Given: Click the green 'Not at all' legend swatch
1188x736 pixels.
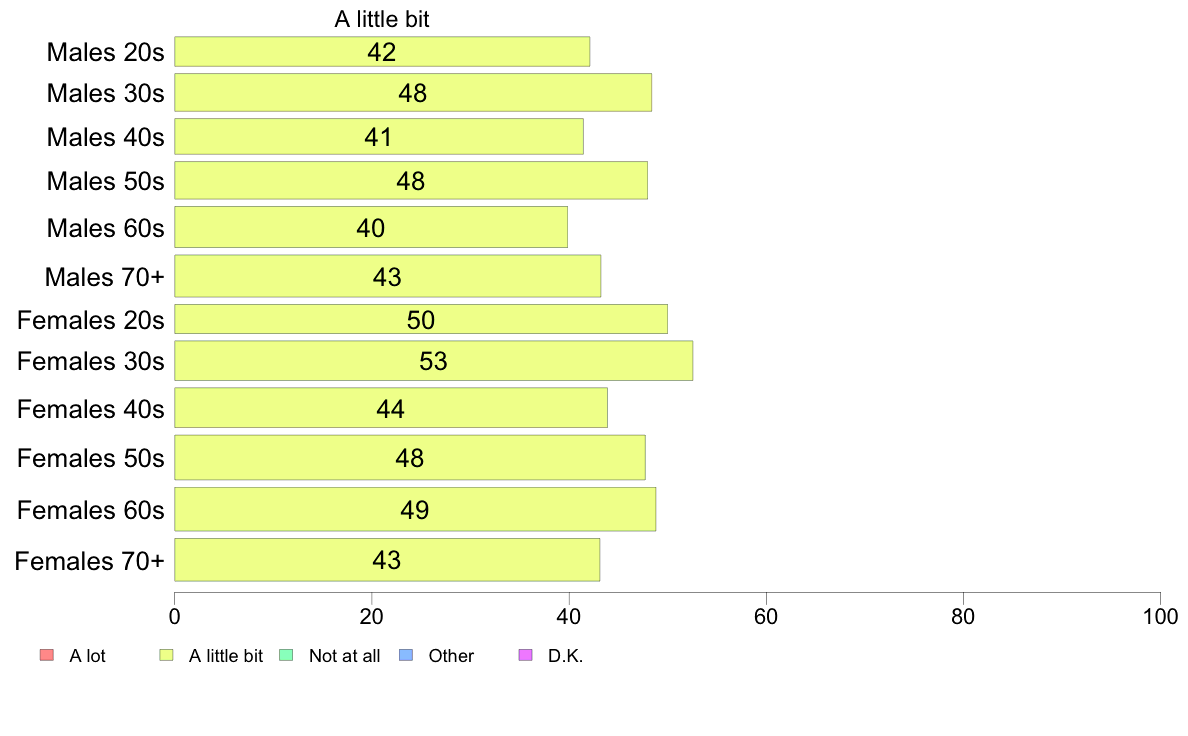Looking at the screenshot, I should 286,655.
